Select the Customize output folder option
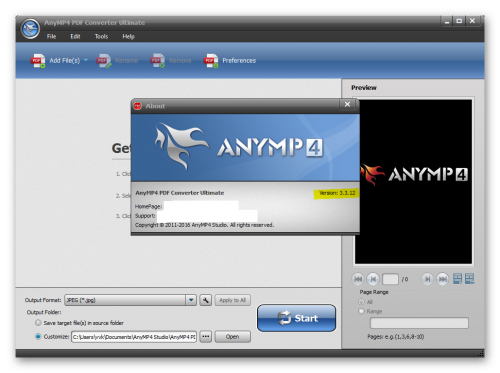Screen dimensions: 500x373 coord(38,336)
